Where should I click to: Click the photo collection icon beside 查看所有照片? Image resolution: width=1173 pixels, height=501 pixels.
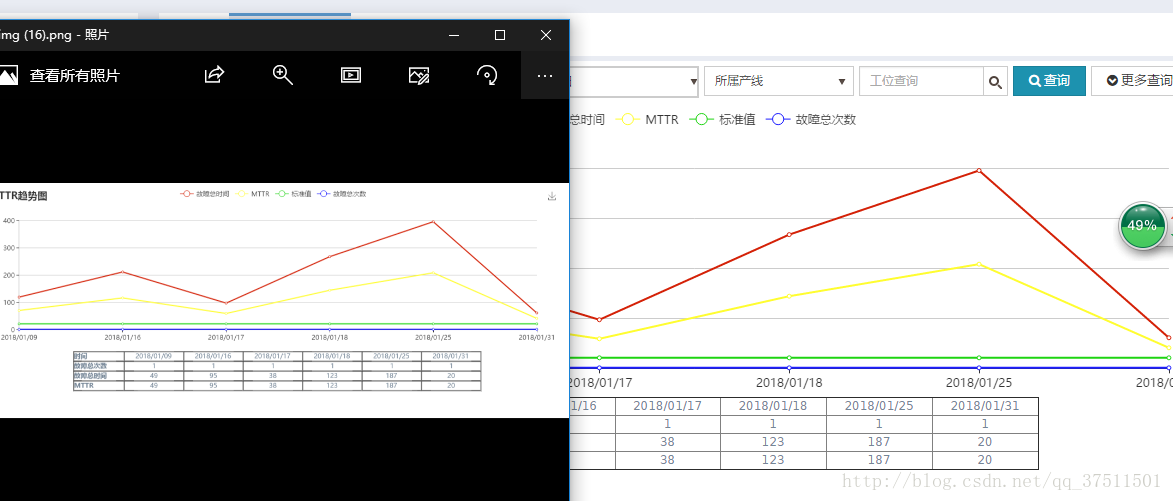pyautogui.click(x=8, y=75)
